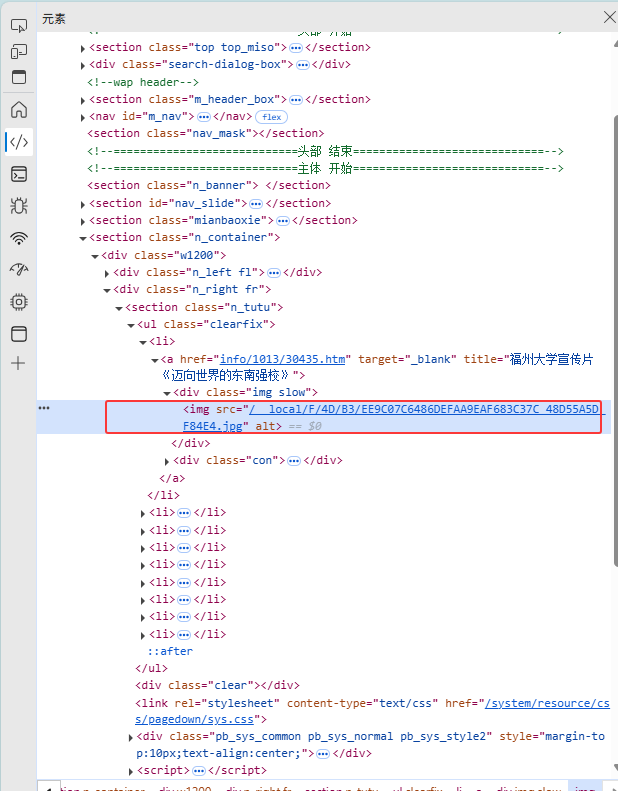Open the Memory chip tool
The width and height of the screenshot is (618, 791).
(19, 302)
